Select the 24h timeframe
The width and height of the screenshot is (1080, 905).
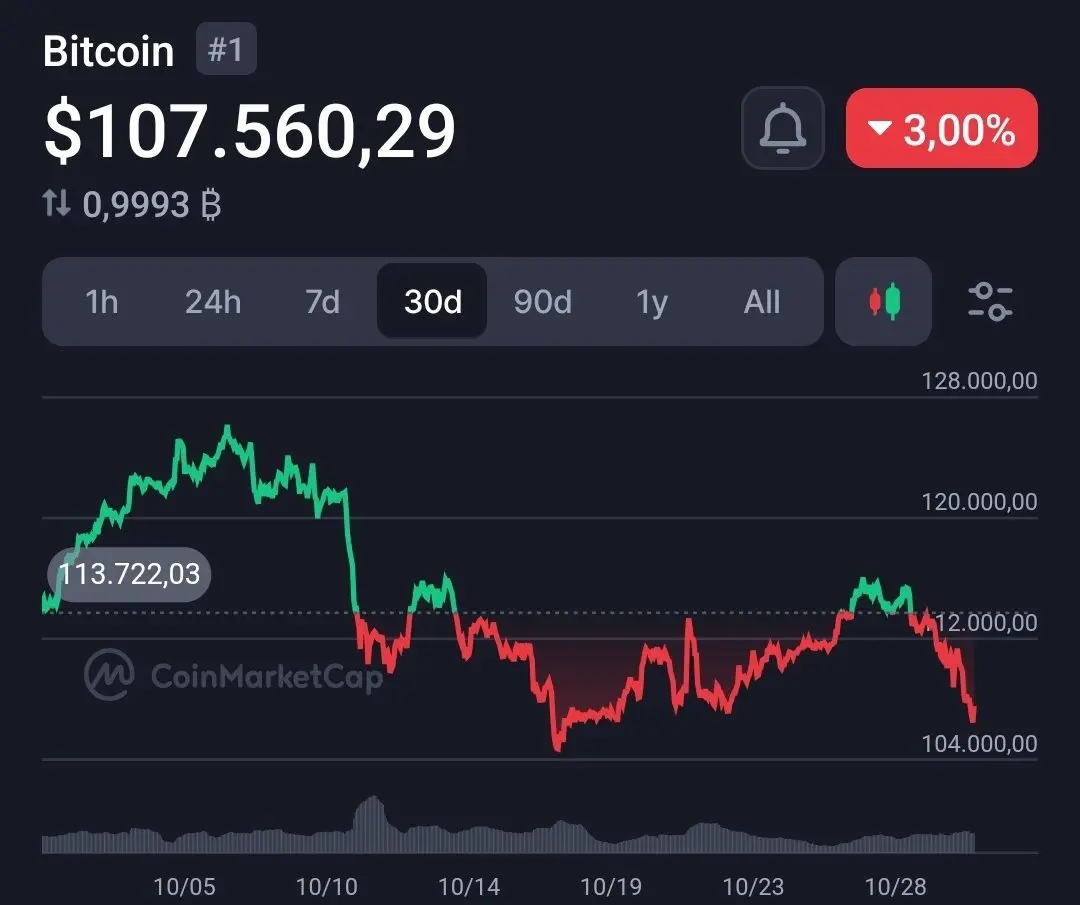[213, 302]
